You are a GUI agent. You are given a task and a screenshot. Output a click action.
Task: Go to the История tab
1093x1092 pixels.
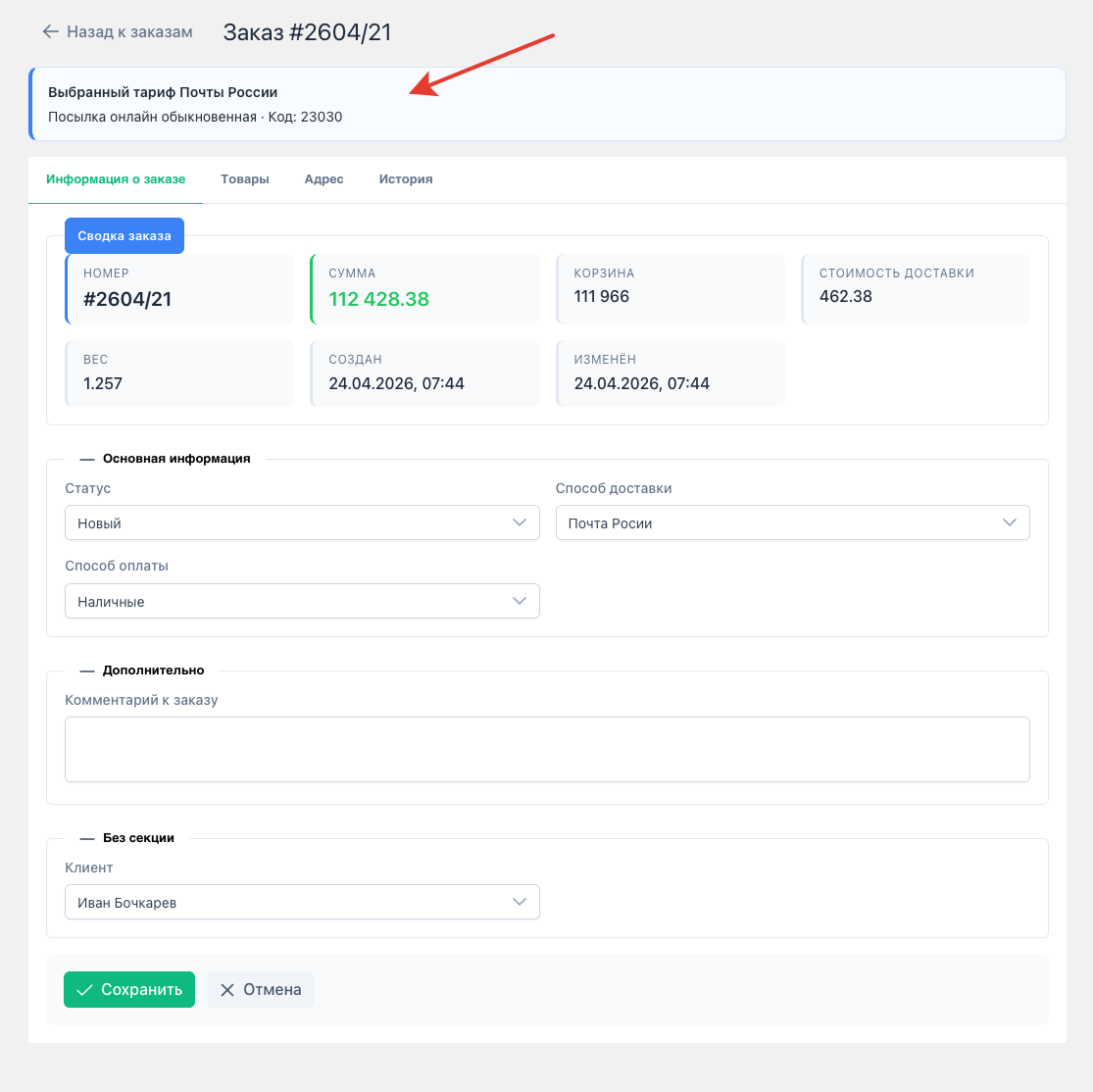(406, 179)
